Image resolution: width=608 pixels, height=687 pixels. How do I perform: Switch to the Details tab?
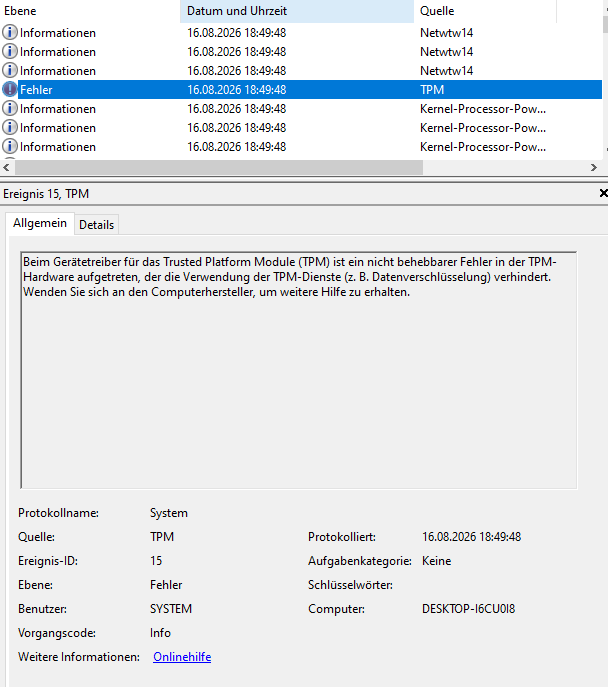click(x=96, y=225)
